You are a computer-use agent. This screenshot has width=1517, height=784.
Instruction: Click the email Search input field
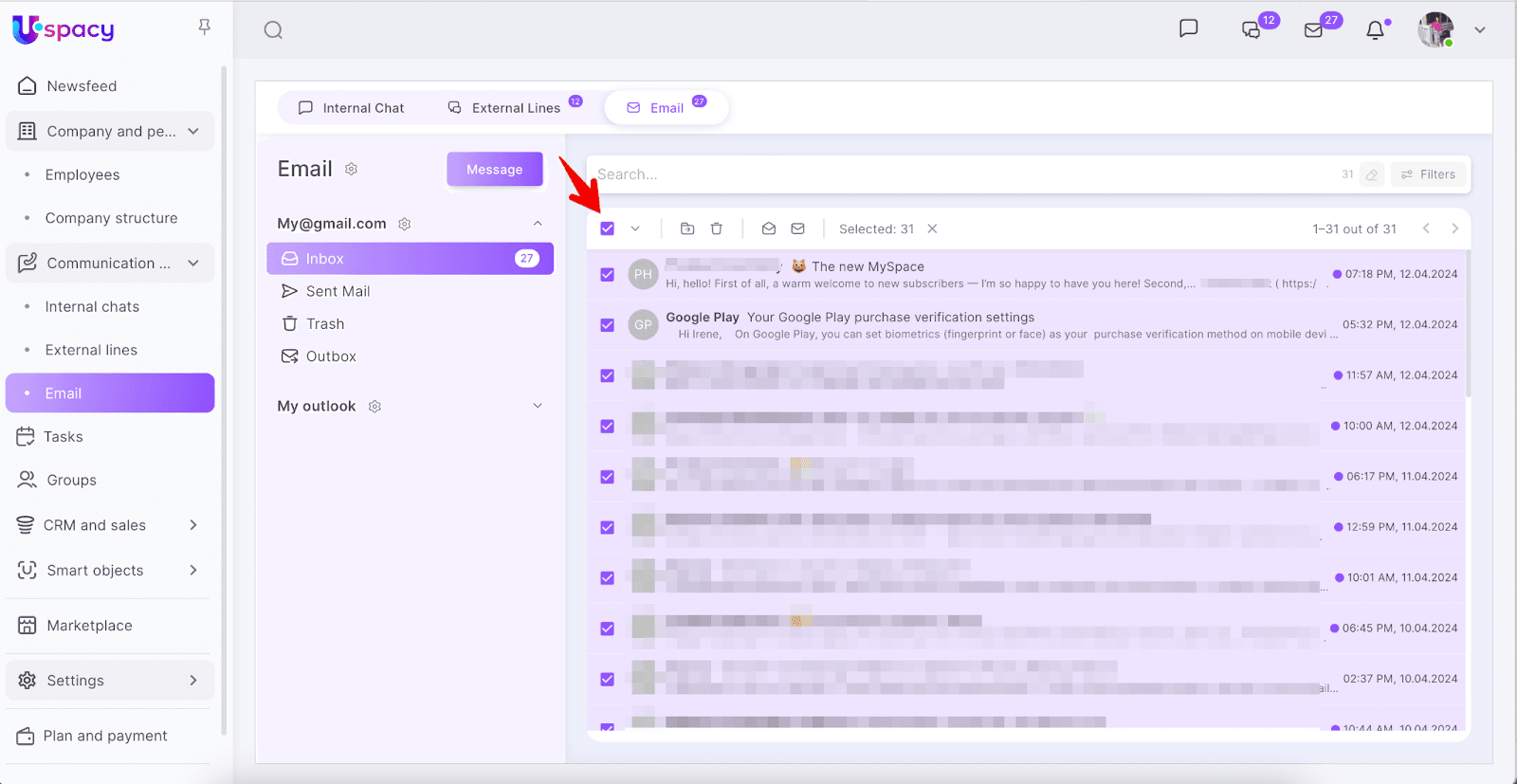tap(958, 174)
